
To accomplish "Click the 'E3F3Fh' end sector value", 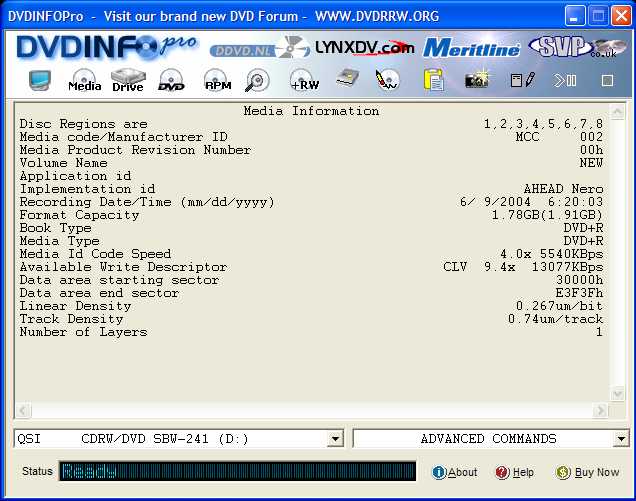I will pos(579,293).
